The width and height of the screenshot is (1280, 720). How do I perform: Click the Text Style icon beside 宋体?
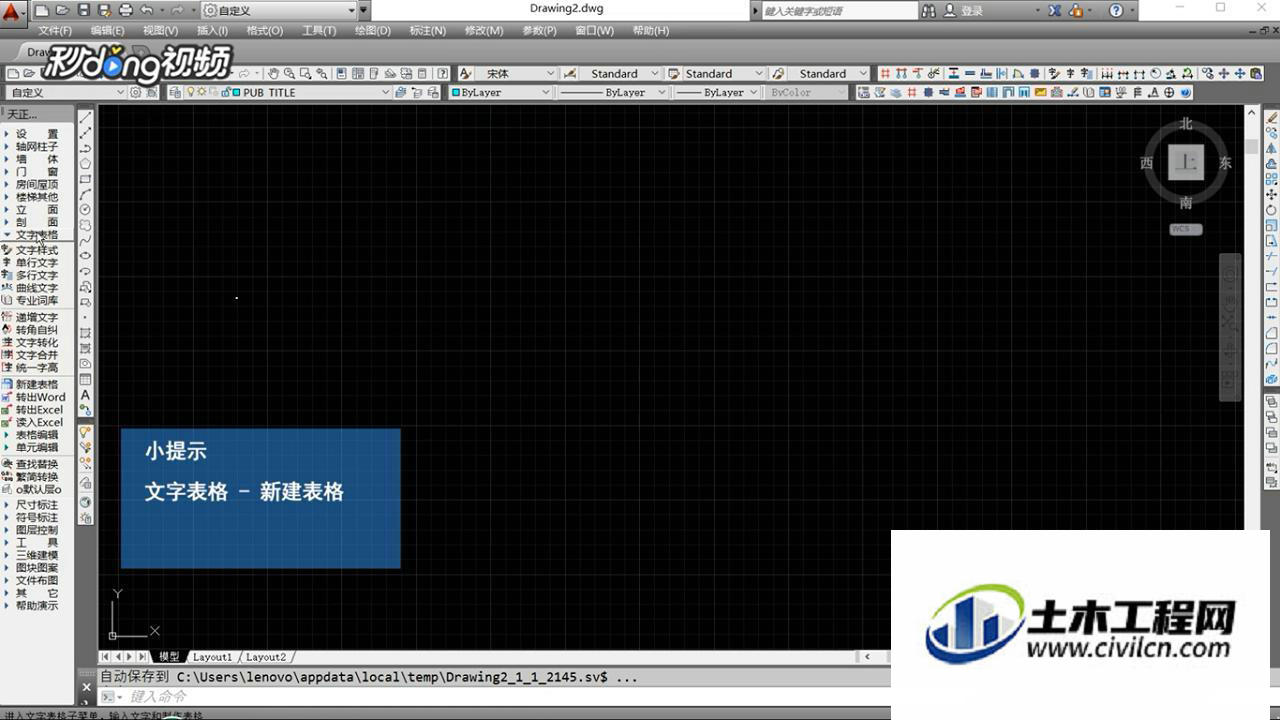pos(466,74)
